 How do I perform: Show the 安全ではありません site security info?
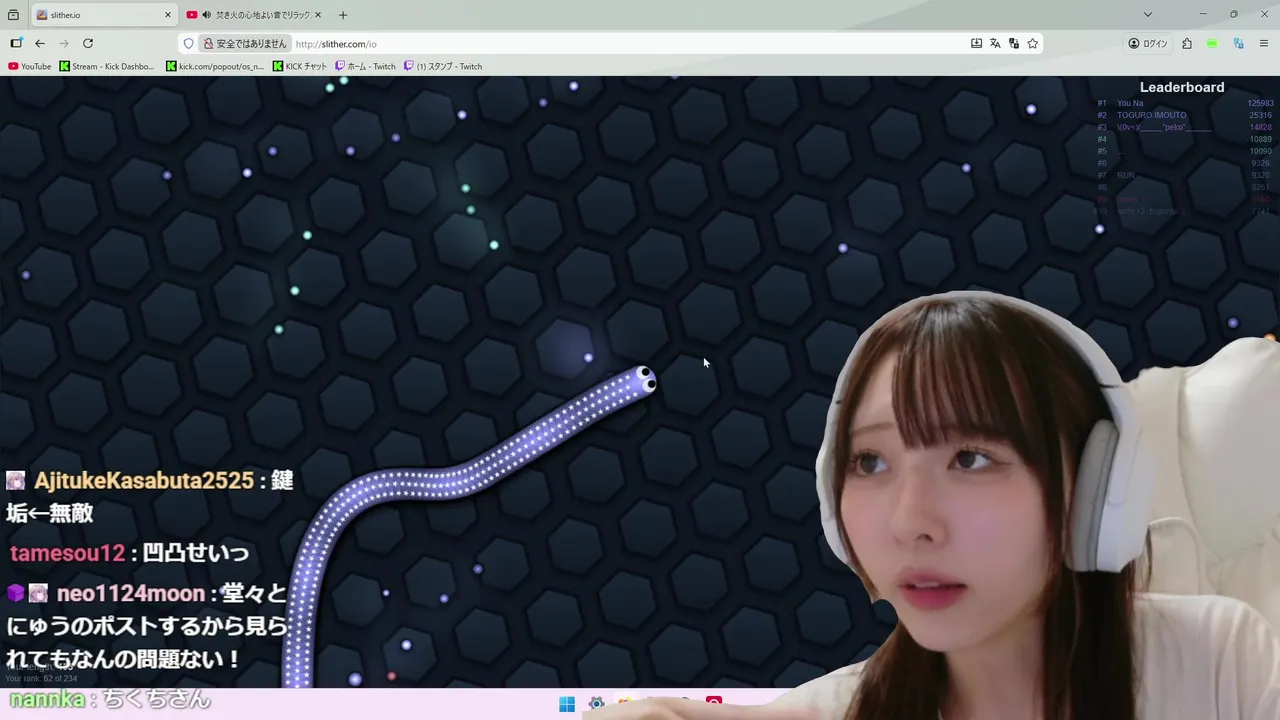245,43
